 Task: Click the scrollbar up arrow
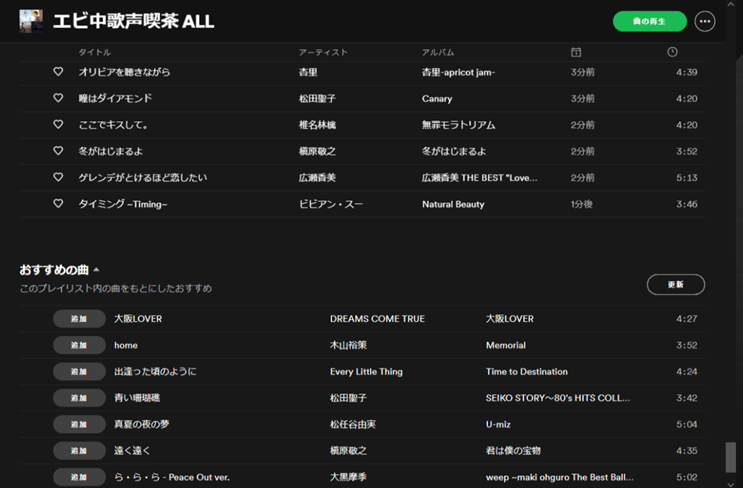click(731, 4)
